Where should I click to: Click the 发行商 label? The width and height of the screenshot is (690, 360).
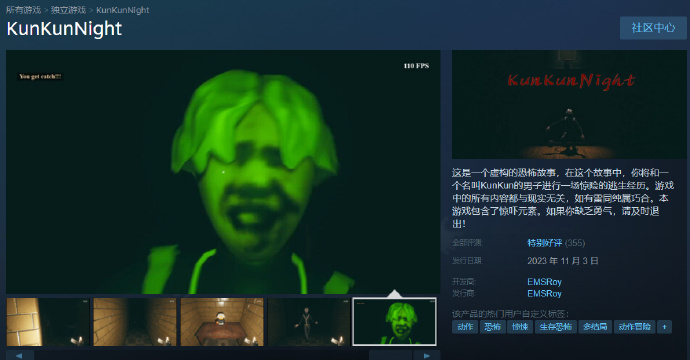tap(463, 294)
